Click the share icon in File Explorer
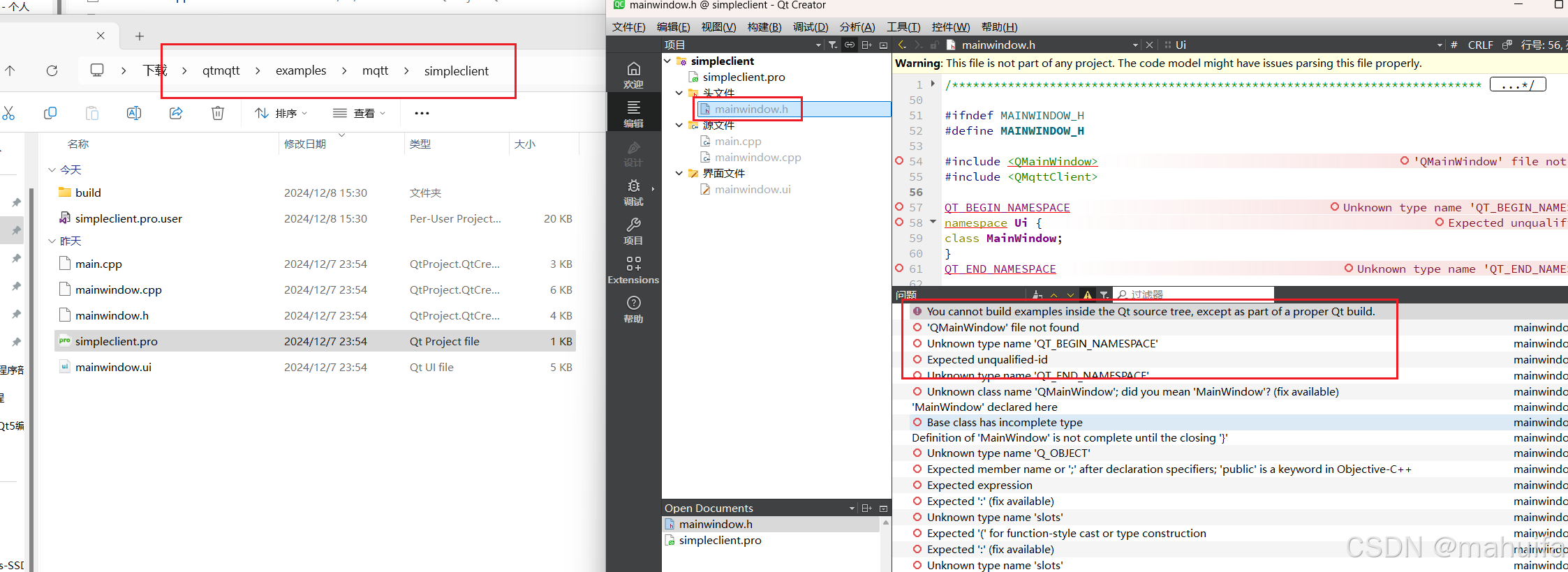The height and width of the screenshot is (572, 1568). pos(176,113)
